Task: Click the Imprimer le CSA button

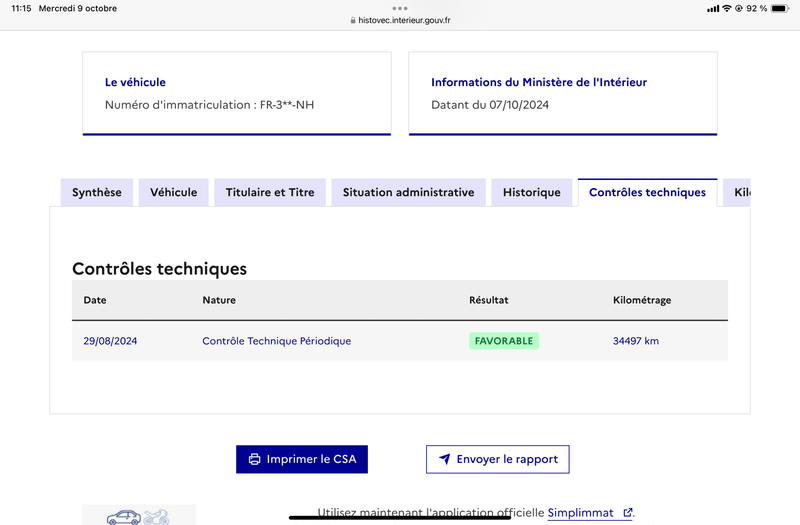Action: click(x=302, y=459)
